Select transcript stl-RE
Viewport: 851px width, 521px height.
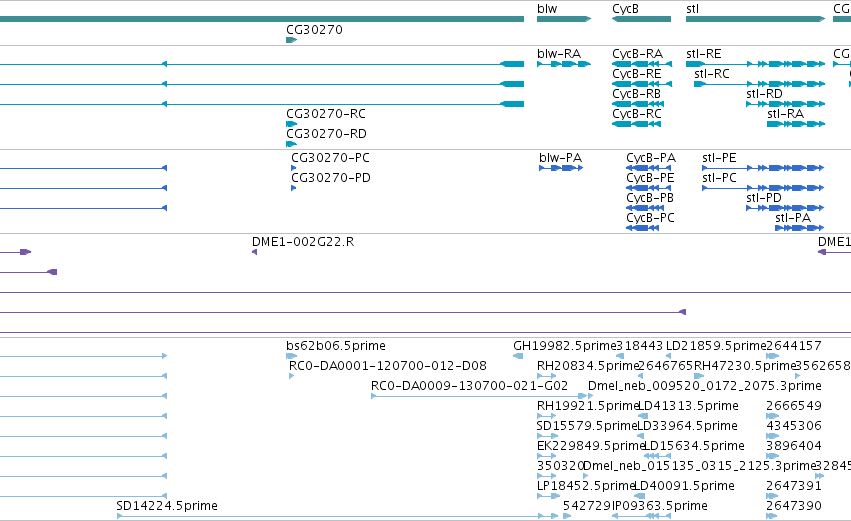[x=755, y=64]
